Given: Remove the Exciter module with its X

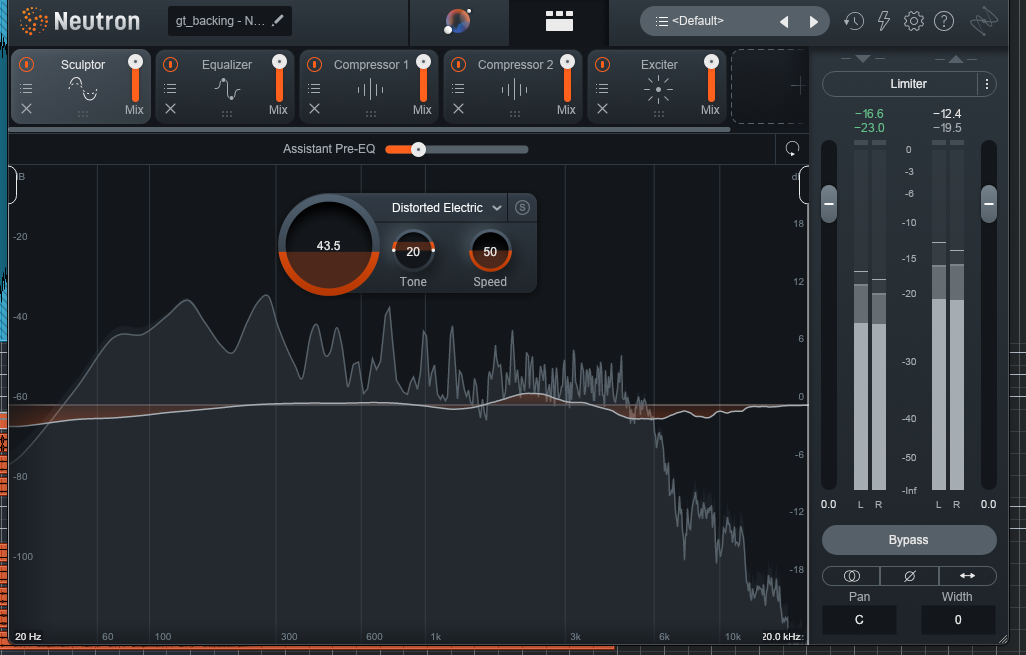Looking at the screenshot, I should click(x=602, y=109).
